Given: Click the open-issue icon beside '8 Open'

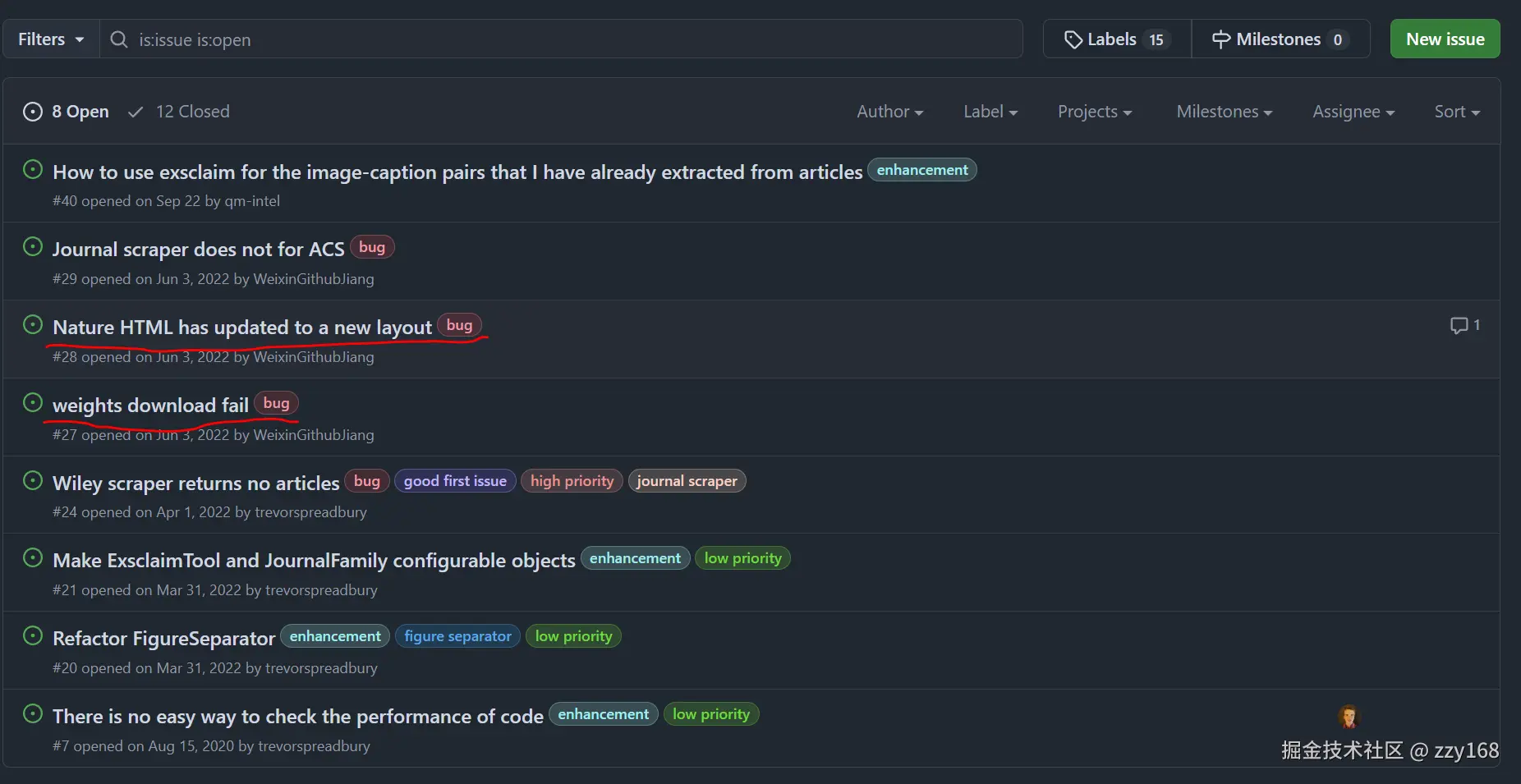Looking at the screenshot, I should click(33, 112).
